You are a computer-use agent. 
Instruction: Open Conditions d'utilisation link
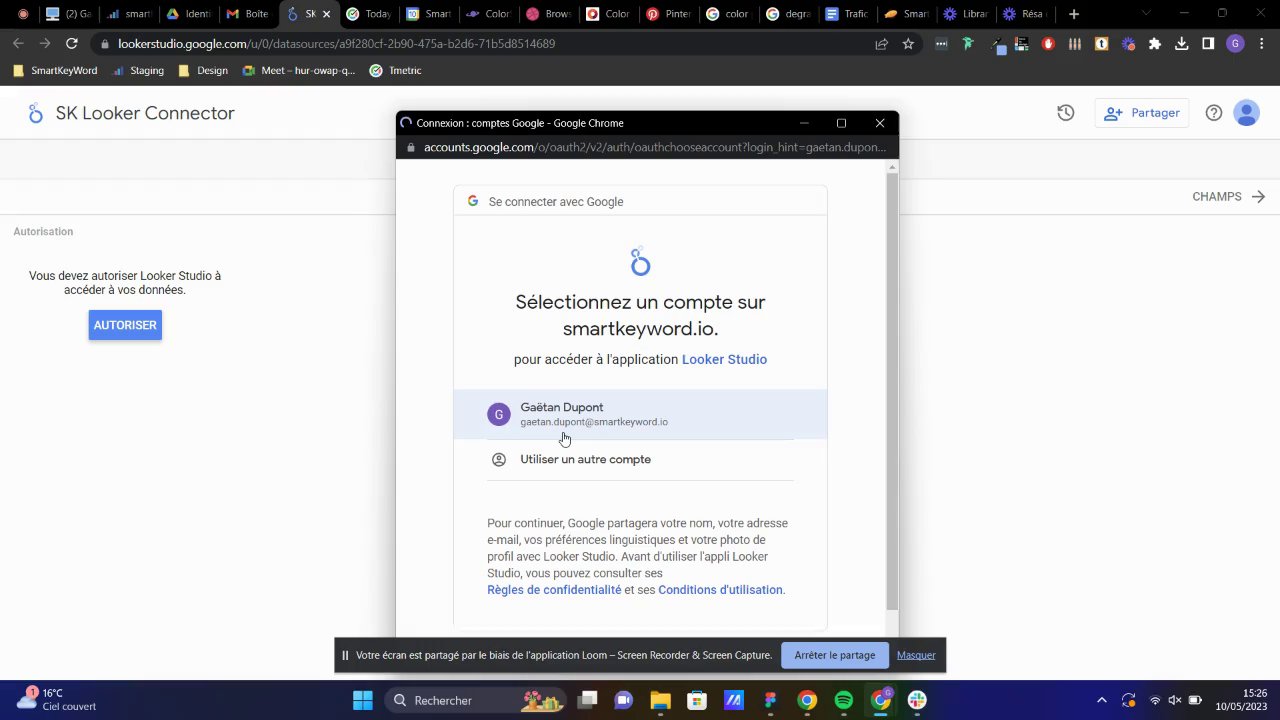pos(720,590)
